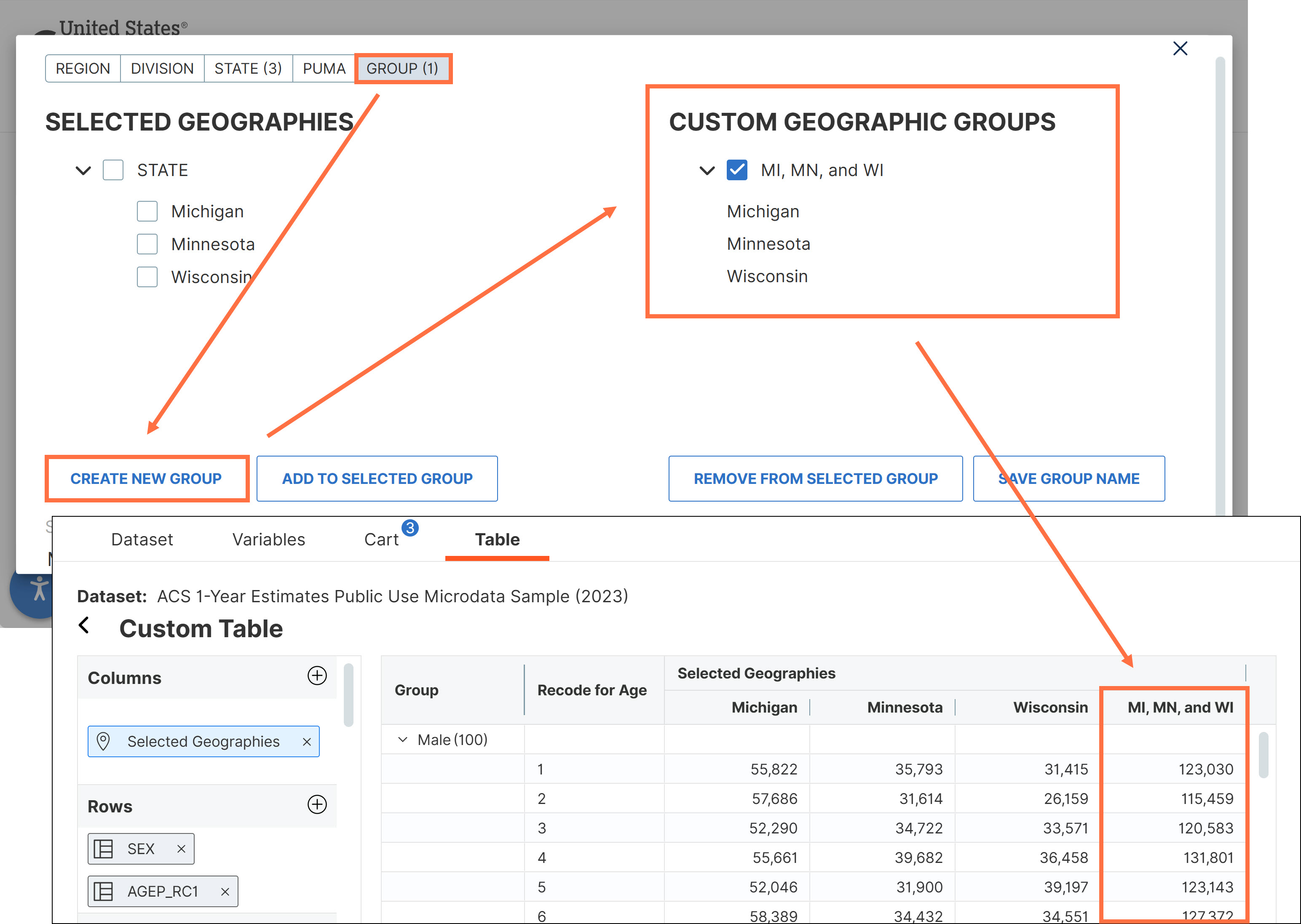Screen dimensions: 1301x924
Task: Remove AGEP_RC1 row variable with X
Action: (225, 891)
